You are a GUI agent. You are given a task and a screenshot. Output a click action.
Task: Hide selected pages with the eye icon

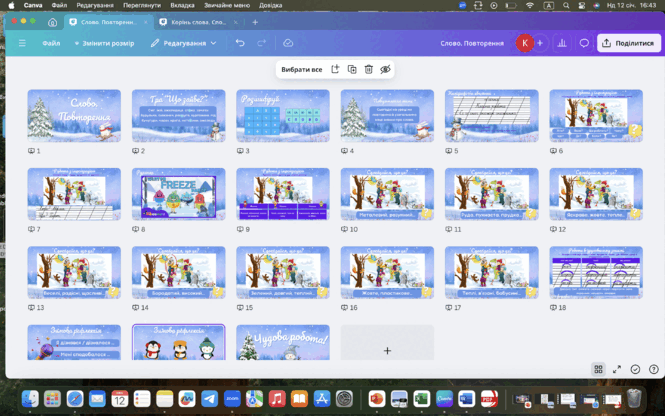pyautogui.click(x=385, y=69)
